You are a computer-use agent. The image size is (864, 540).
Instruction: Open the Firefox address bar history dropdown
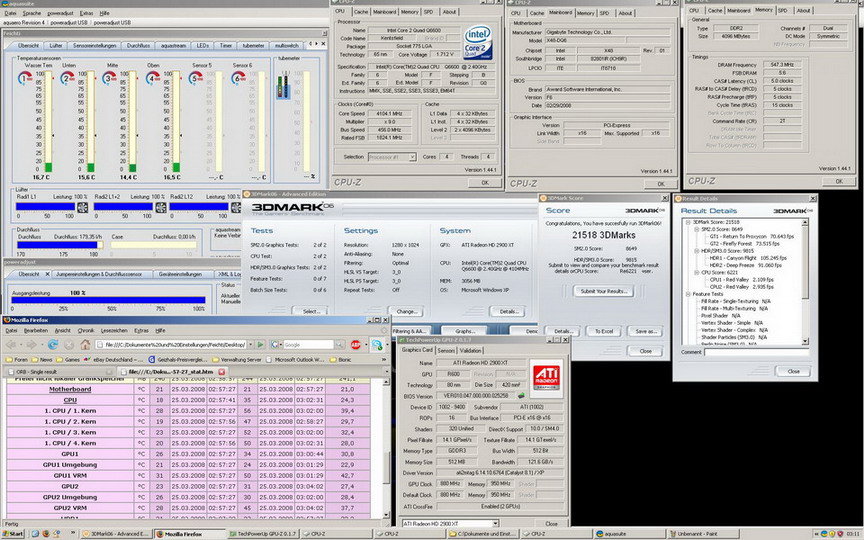250,344
